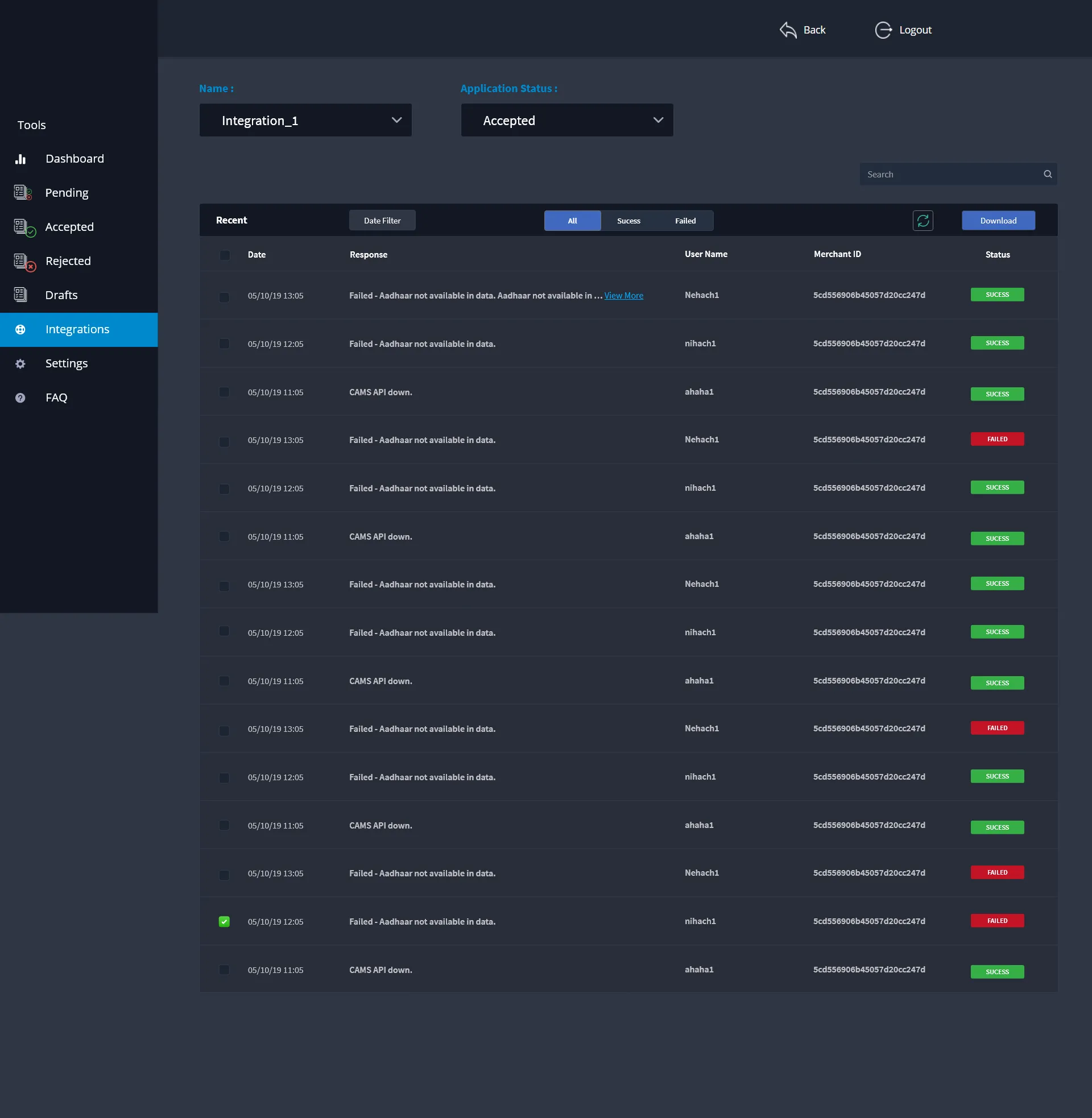The width and height of the screenshot is (1092, 1118).
Task: Open Pending applications icon in sidebar
Action: 22,193
